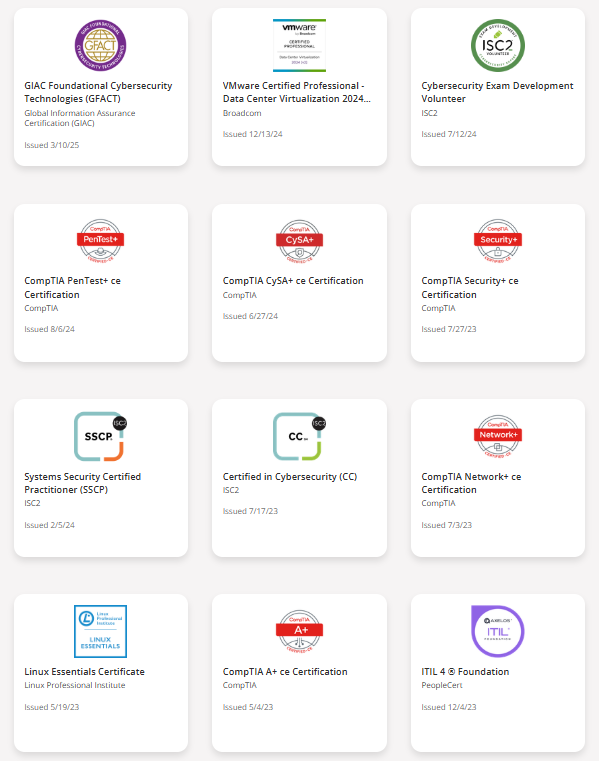Select the ISC2 Exam Development Volunteer badge
Image resolution: width=599 pixels, height=761 pixels.
pos(498,46)
